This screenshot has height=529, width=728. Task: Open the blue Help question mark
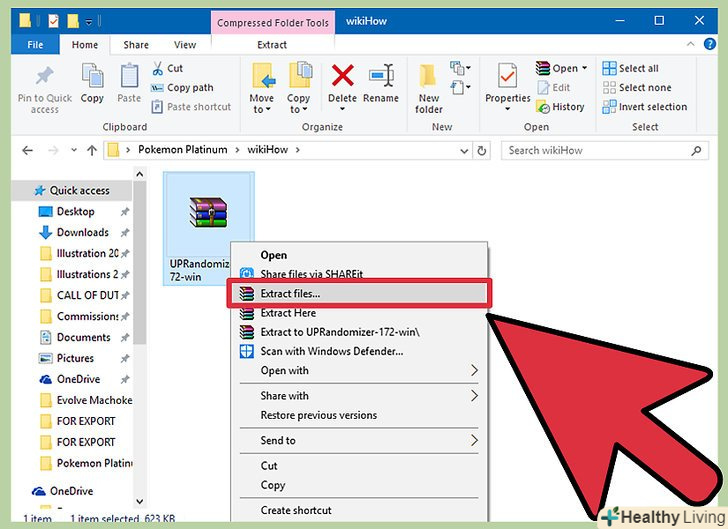709,44
